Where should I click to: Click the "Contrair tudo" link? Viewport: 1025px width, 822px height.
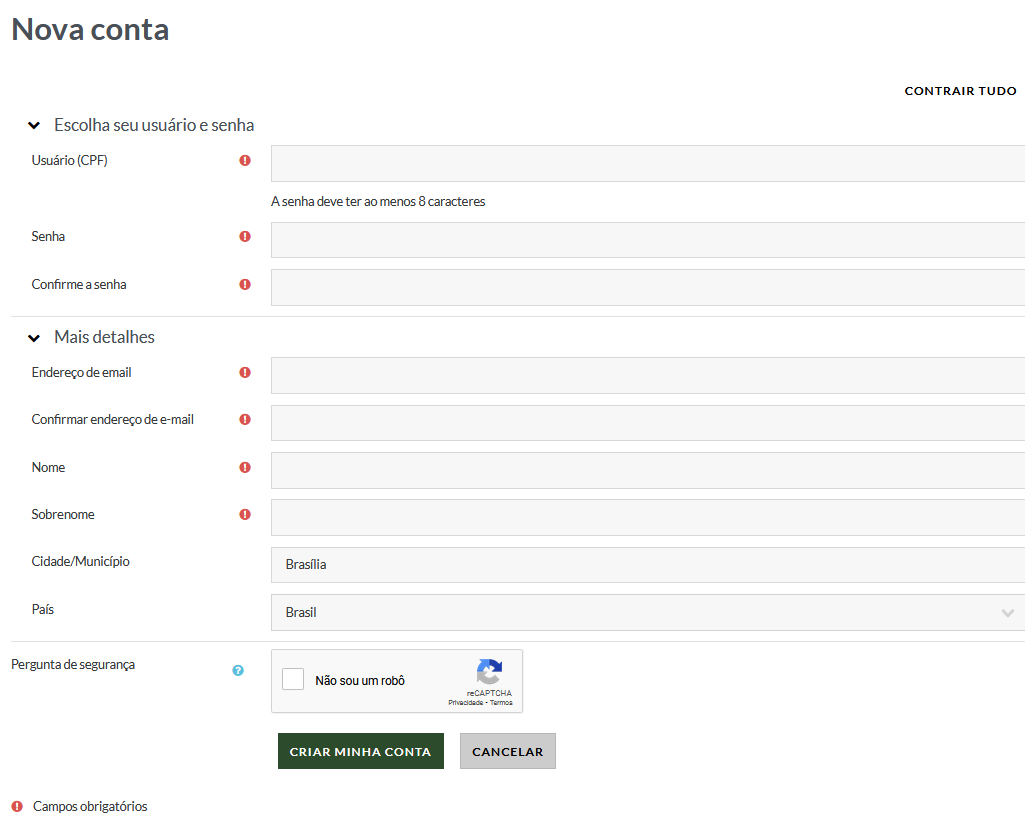960,91
